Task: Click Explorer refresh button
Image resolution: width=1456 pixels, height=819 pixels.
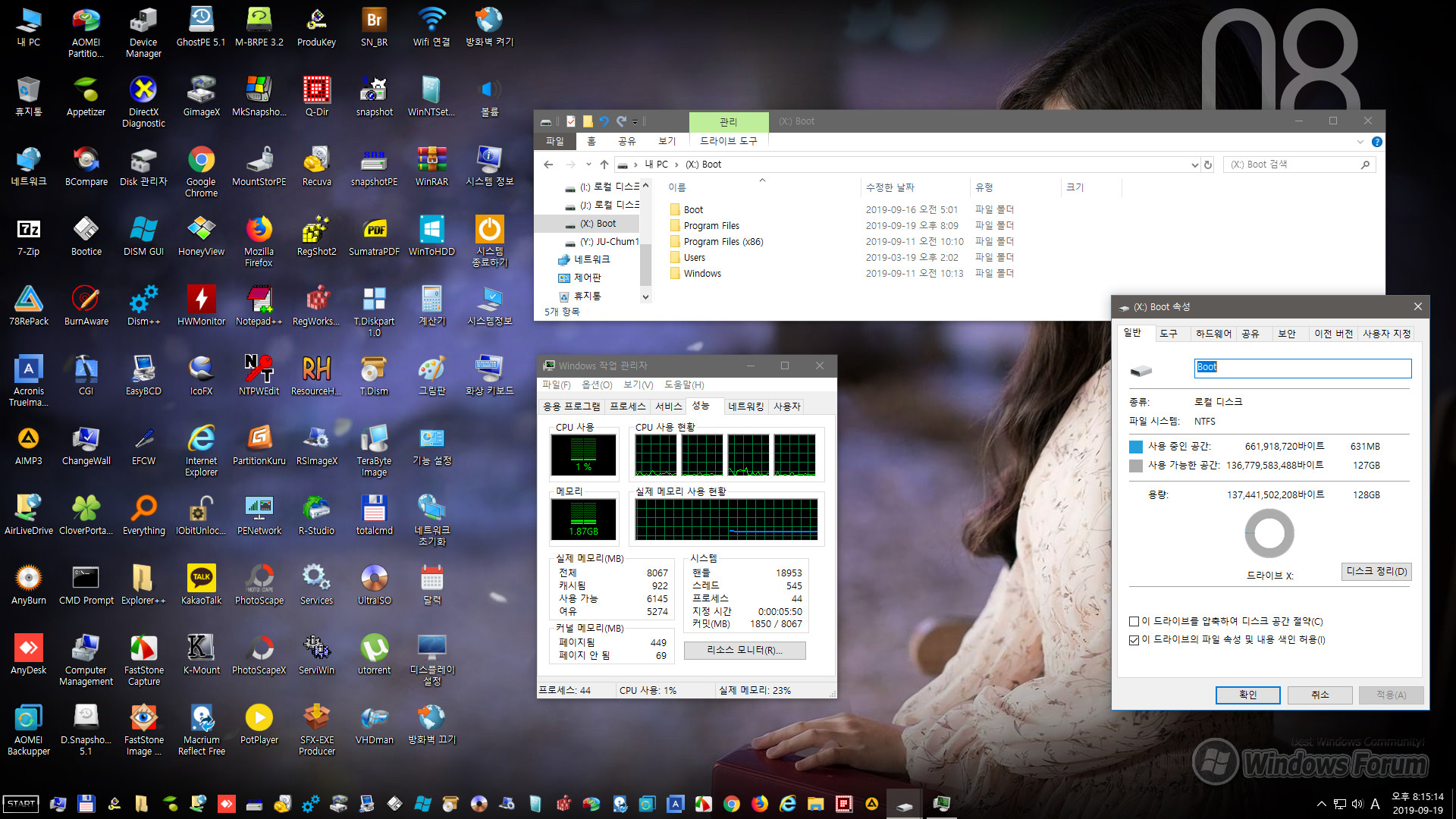Action: (x=1208, y=165)
